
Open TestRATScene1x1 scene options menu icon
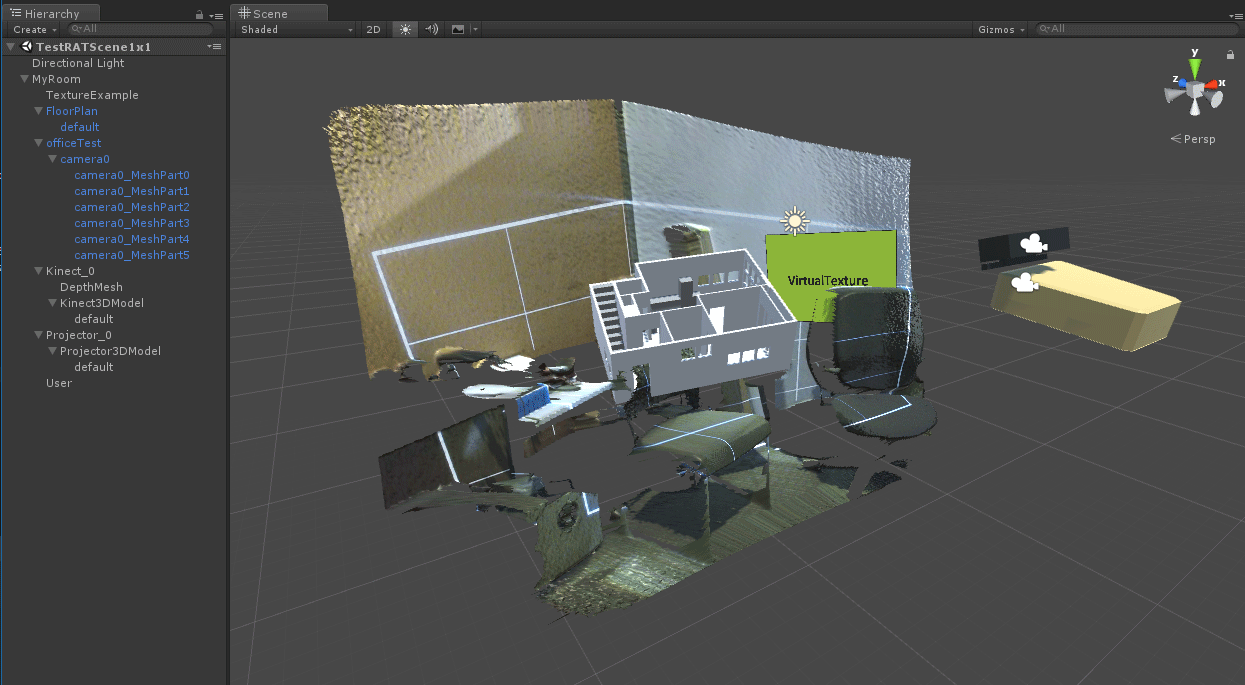click(x=214, y=47)
